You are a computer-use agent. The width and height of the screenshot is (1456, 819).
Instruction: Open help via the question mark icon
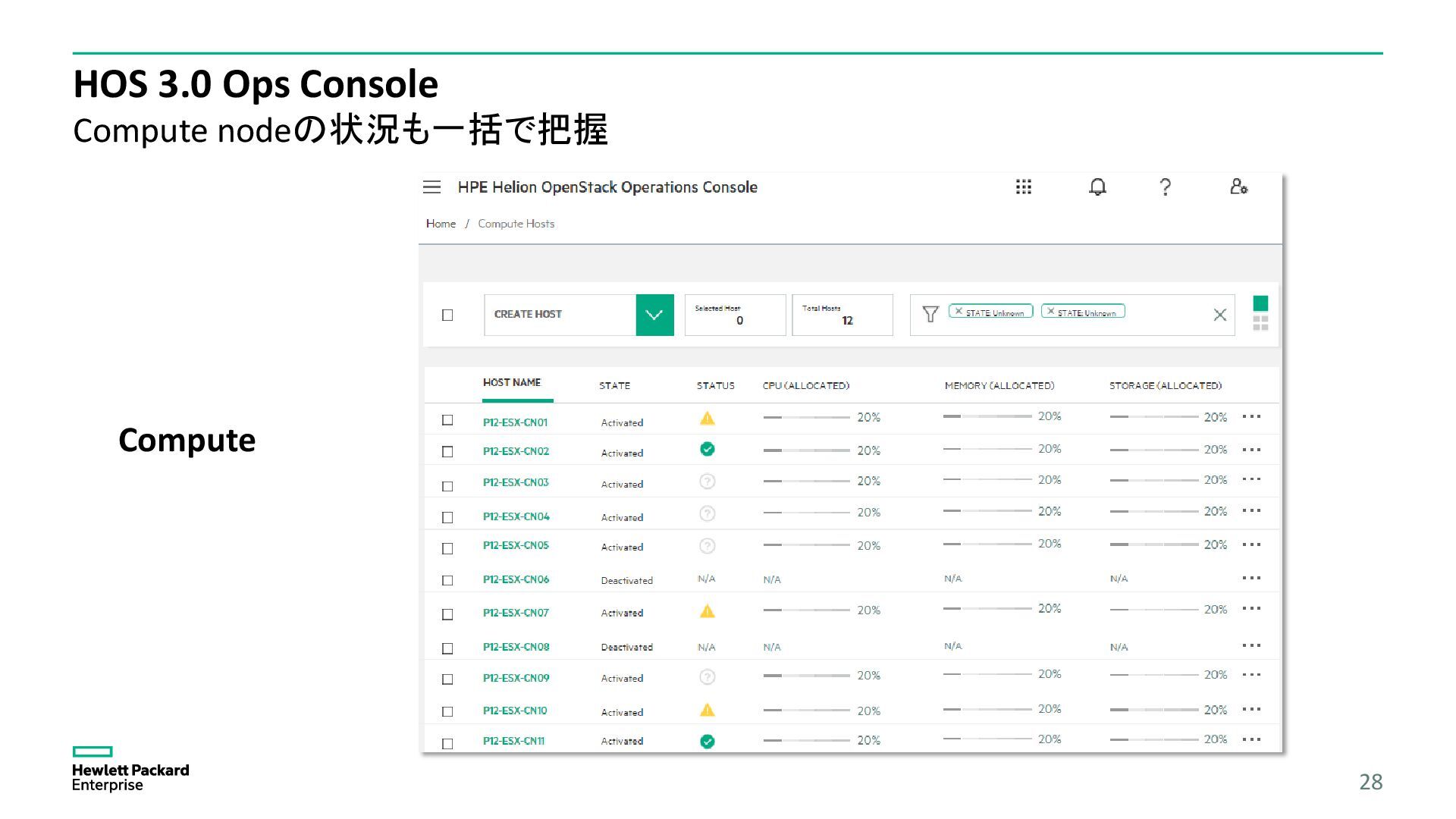pos(1166,187)
